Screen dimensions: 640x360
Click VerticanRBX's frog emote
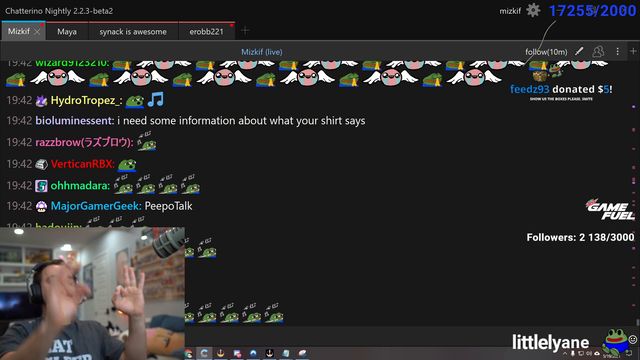pos(127,164)
